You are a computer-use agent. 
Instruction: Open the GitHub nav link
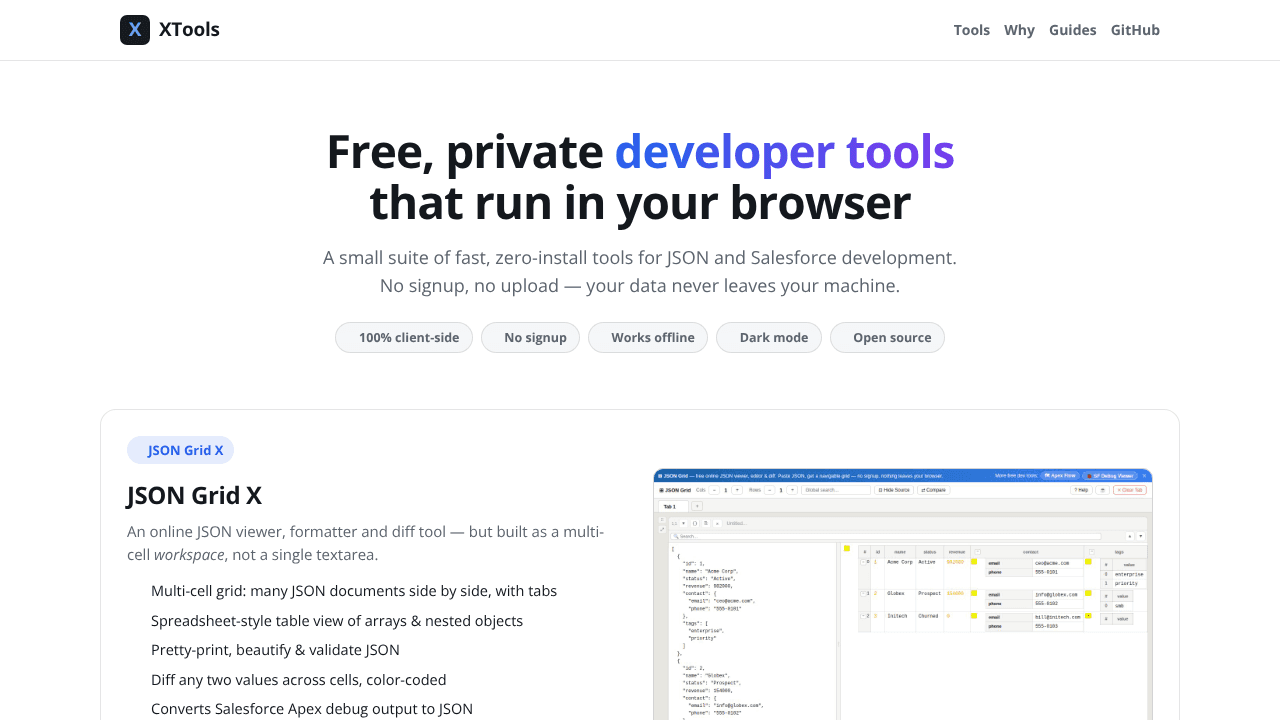1135,30
